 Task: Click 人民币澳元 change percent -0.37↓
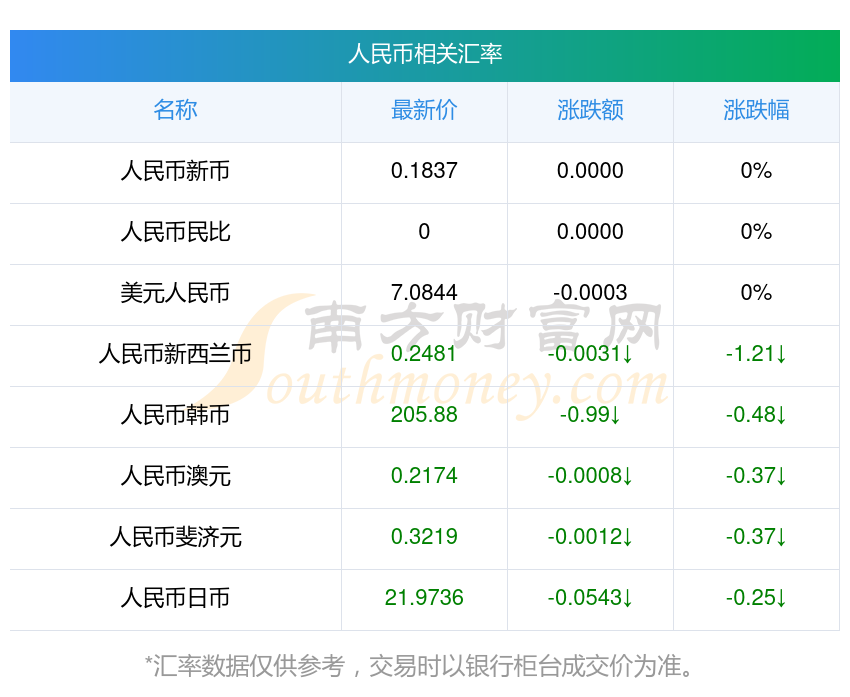[756, 476]
